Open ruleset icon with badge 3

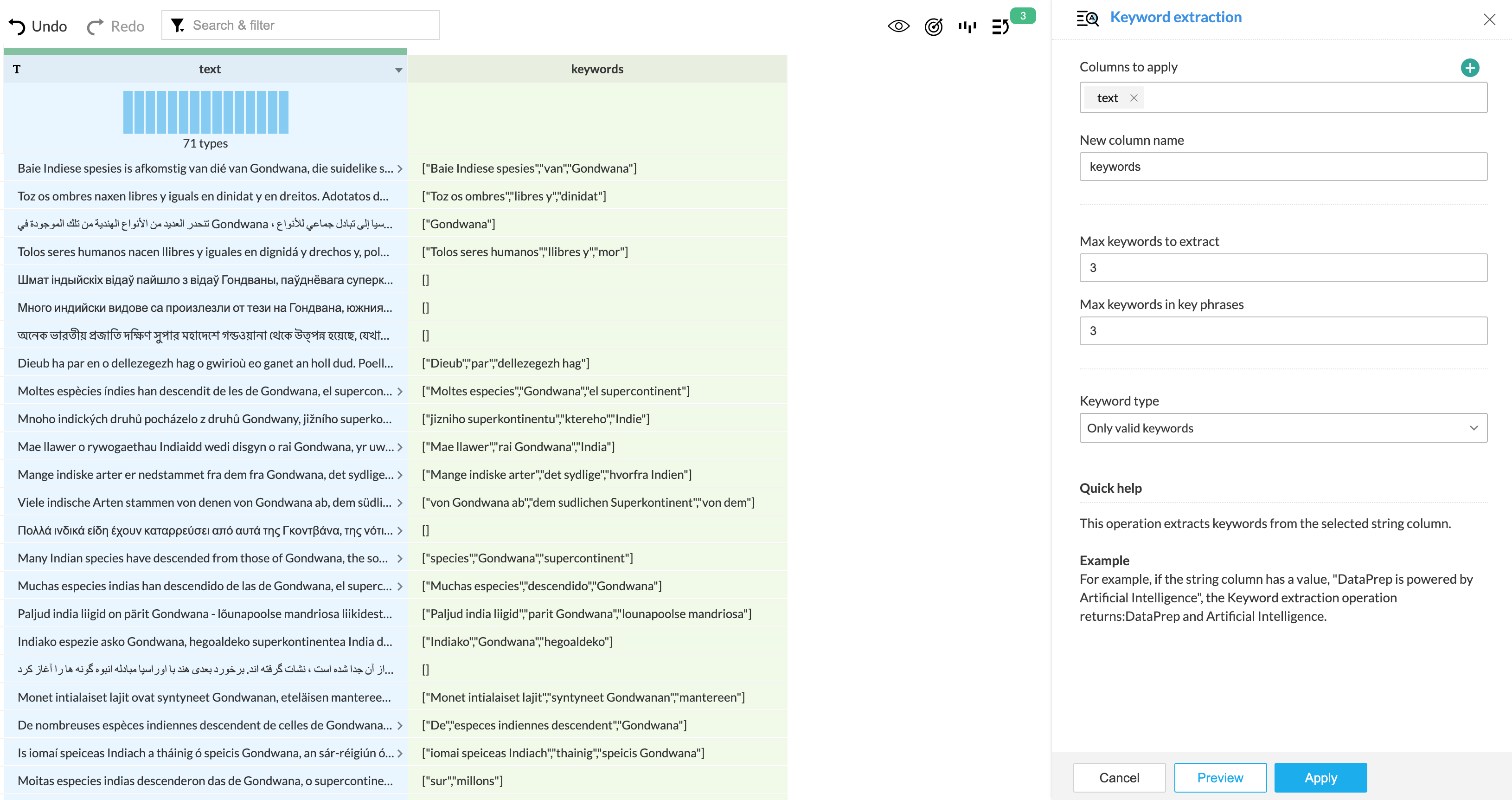(x=1001, y=26)
